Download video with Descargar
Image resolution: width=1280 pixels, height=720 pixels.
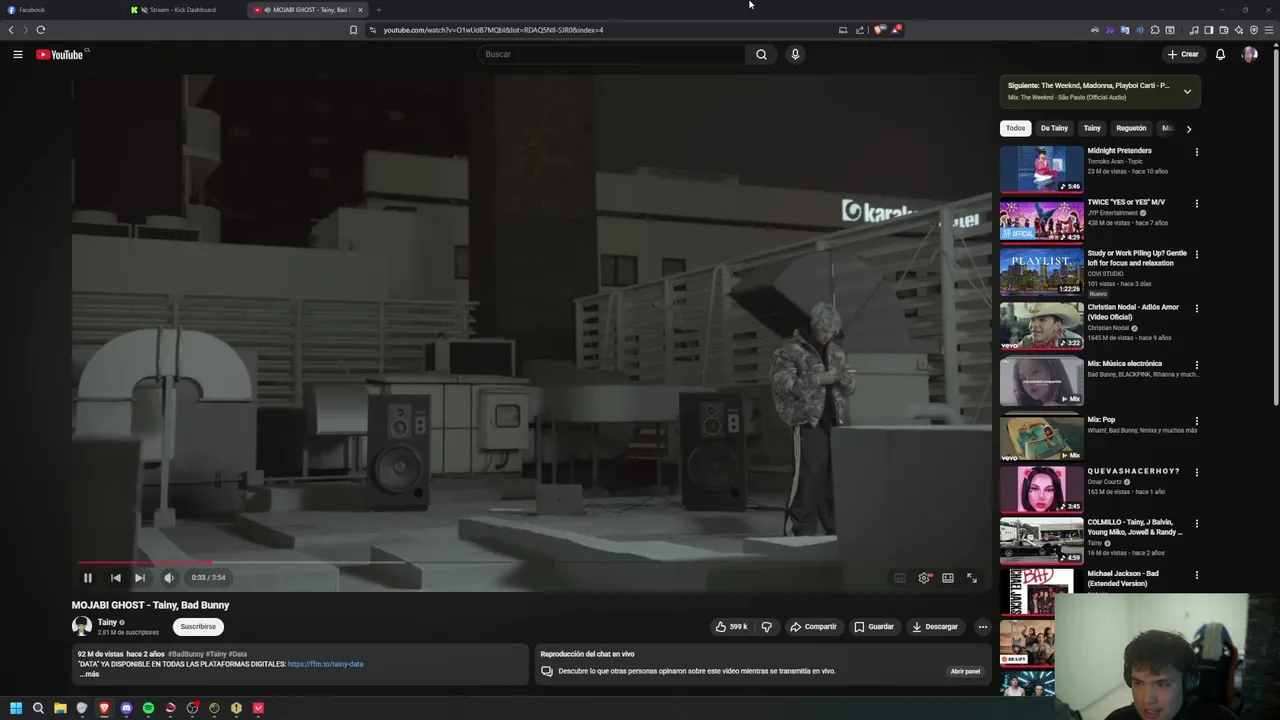point(935,627)
